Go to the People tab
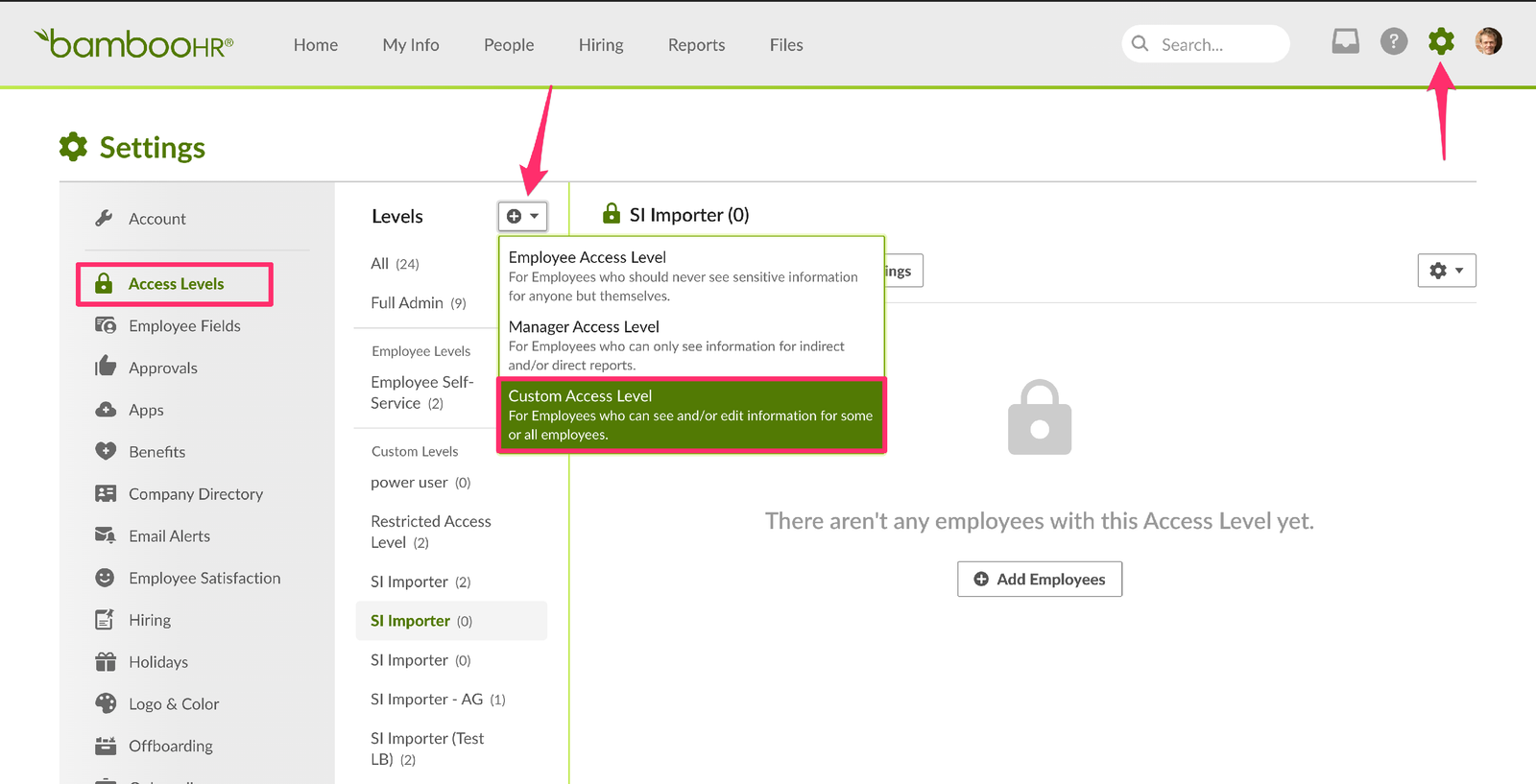The height and width of the screenshot is (784, 1536). 509,45
